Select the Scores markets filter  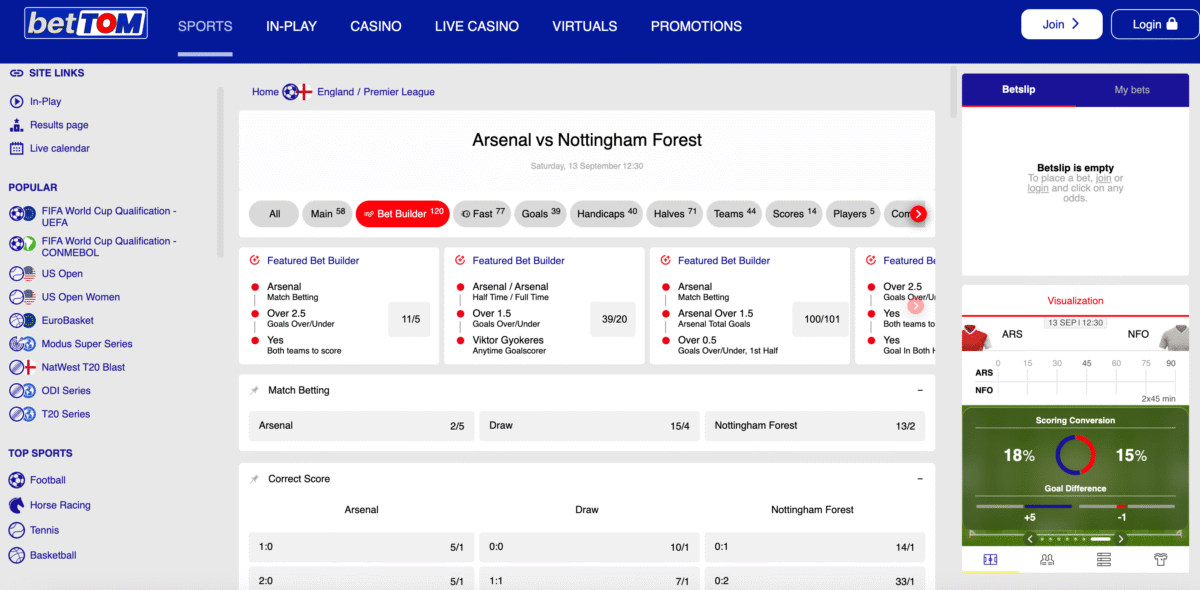coord(794,214)
